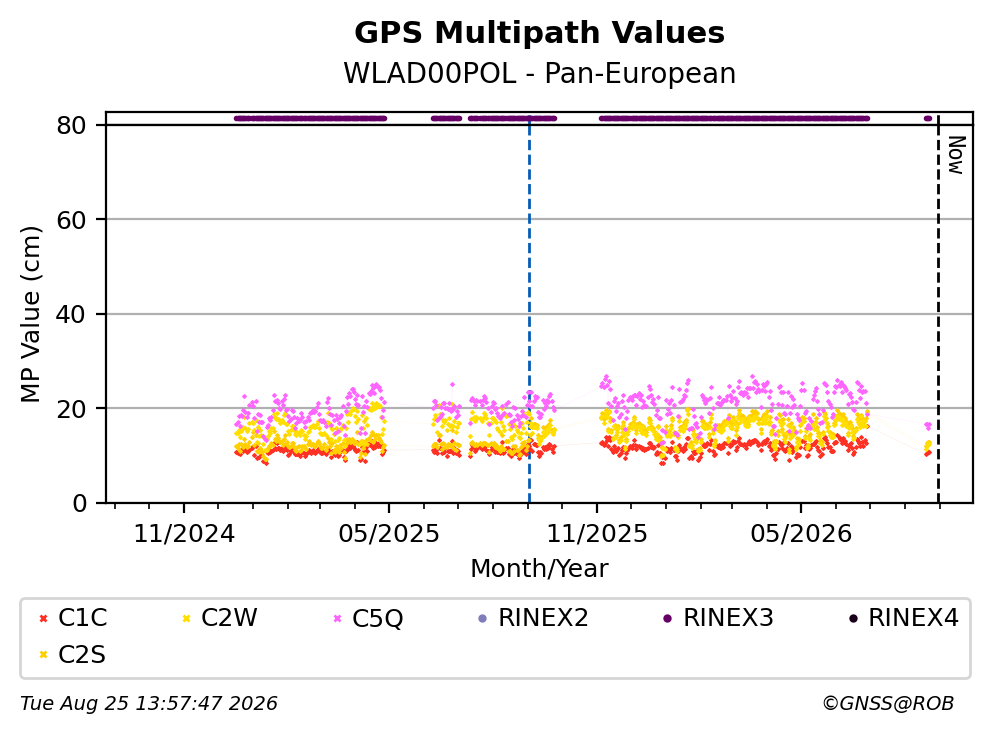Select the C1C legend label
This screenshot has height=734, width=993.
click(x=82, y=617)
